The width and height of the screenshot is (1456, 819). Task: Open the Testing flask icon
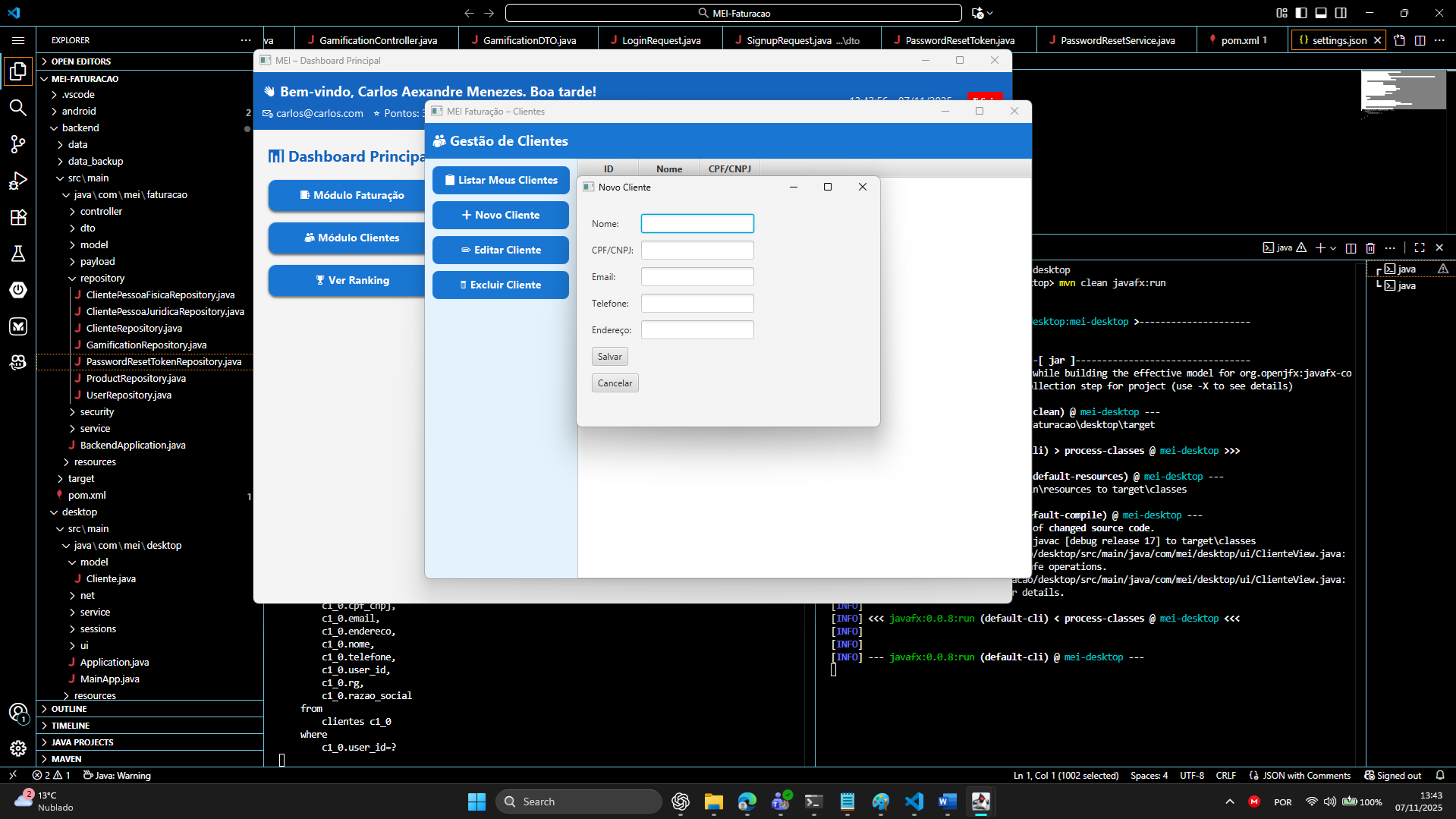coord(18,254)
